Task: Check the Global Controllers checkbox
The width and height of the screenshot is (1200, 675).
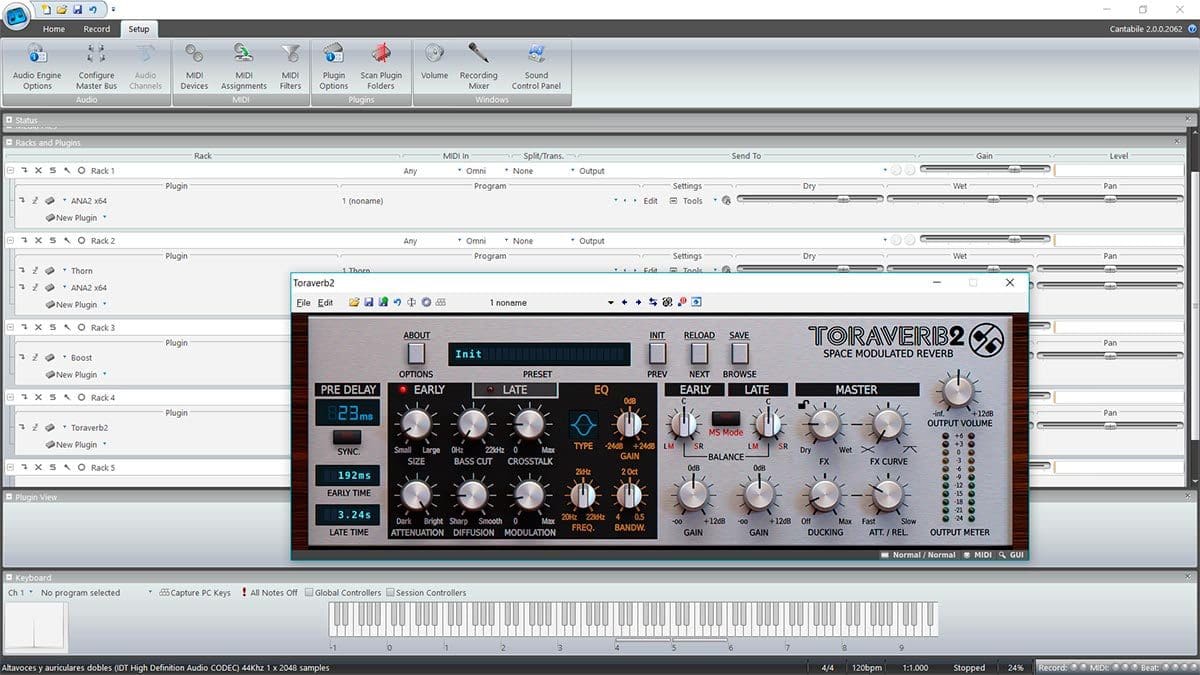Action: click(x=309, y=593)
